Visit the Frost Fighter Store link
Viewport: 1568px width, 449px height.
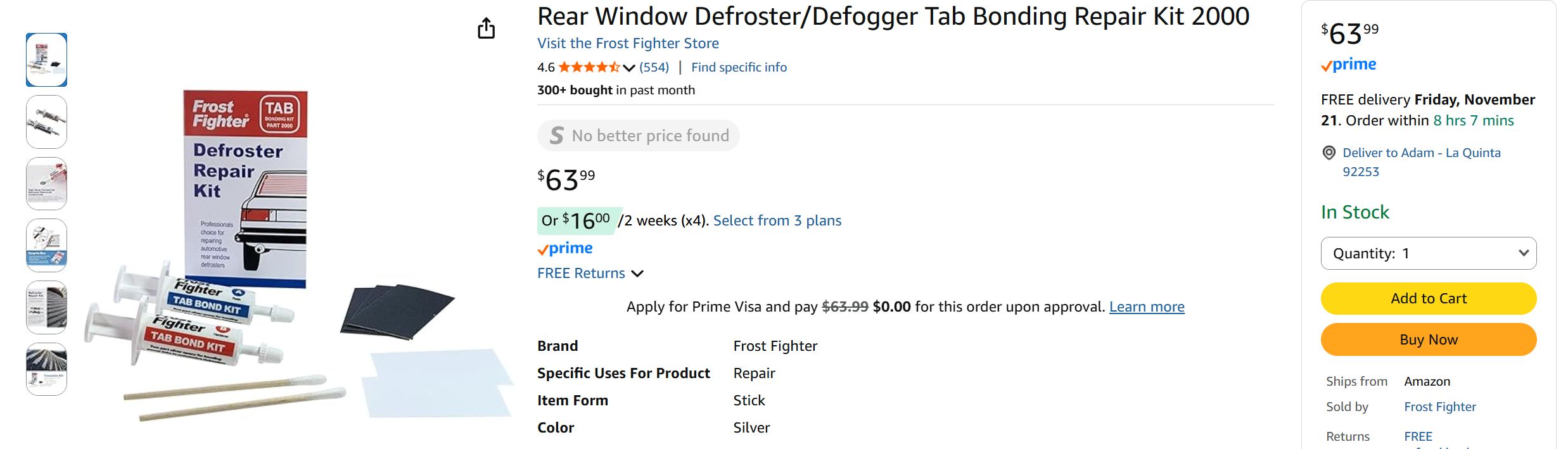coord(628,43)
